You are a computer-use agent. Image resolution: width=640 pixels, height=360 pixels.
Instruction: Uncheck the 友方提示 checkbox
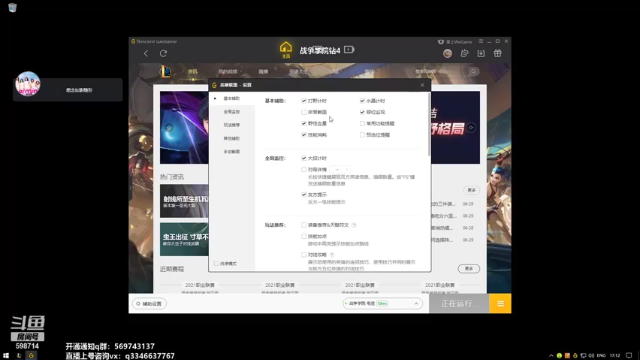tap(304, 195)
